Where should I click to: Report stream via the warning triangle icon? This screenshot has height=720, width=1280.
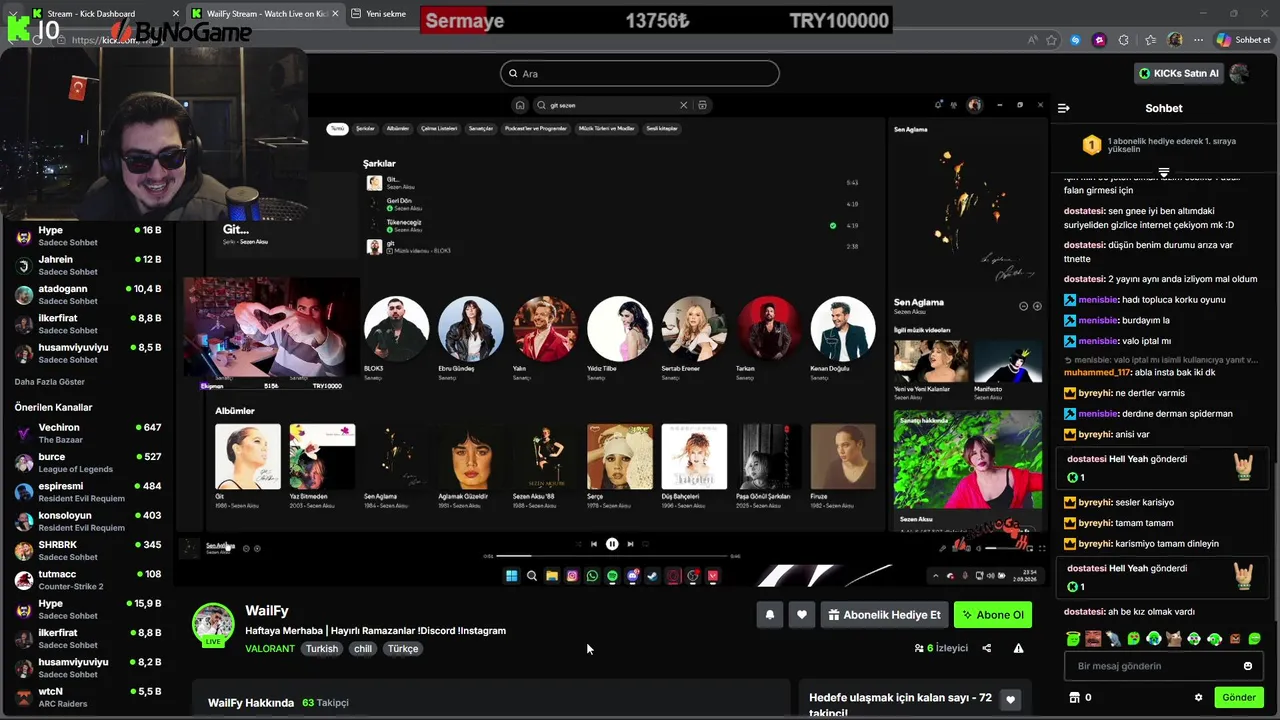1018,648
